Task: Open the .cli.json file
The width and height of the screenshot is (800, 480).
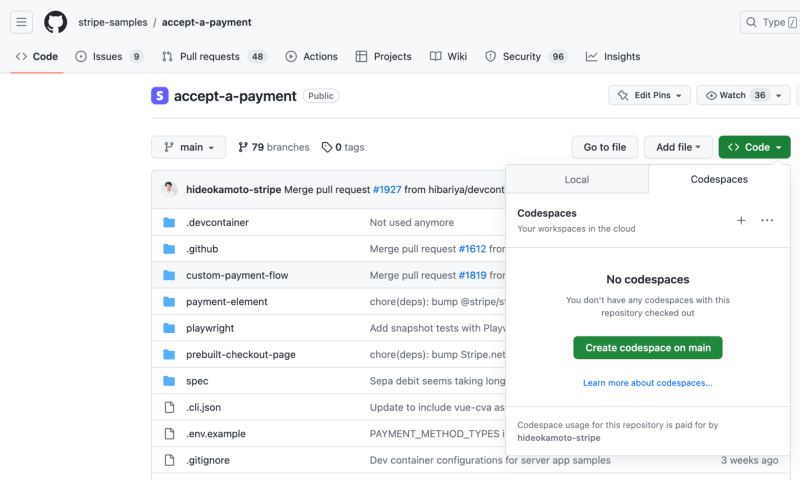Action: pos(204,408)
